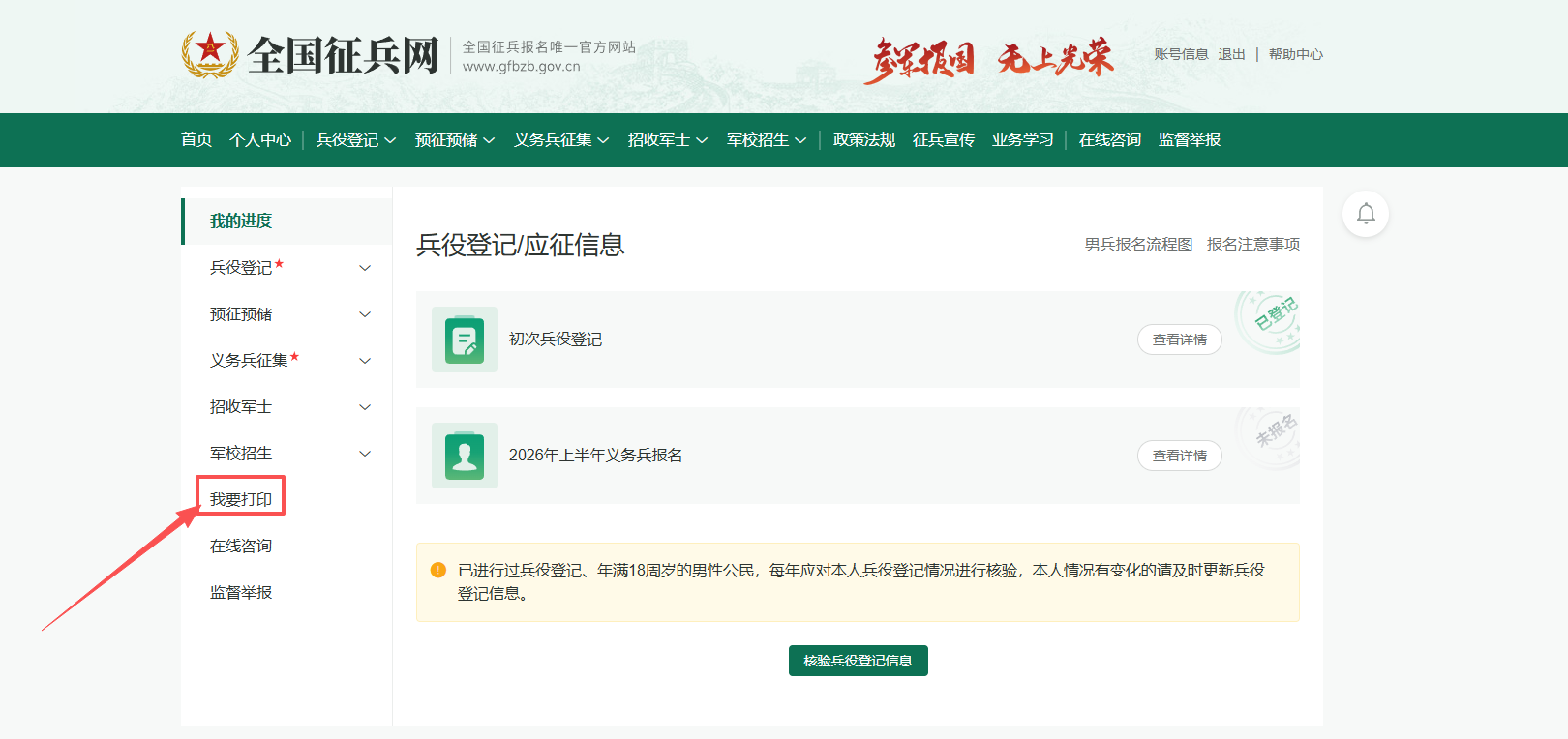The width and height of the screenshot is (1568, 739).
Task: Open 政策法规 navigation item
Action: pyautogui.click(x=864, y=140)
